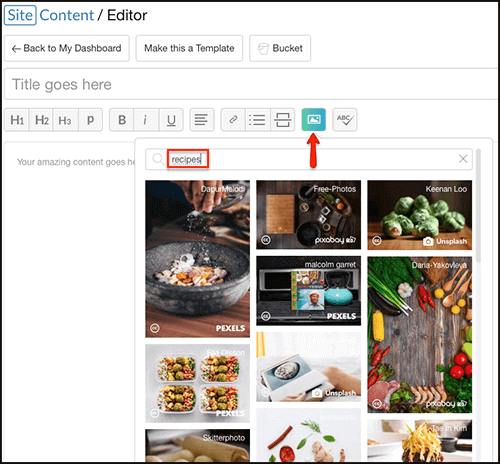
Task: Select the DapurMelodi bowl photo
Action: (197, 259)
